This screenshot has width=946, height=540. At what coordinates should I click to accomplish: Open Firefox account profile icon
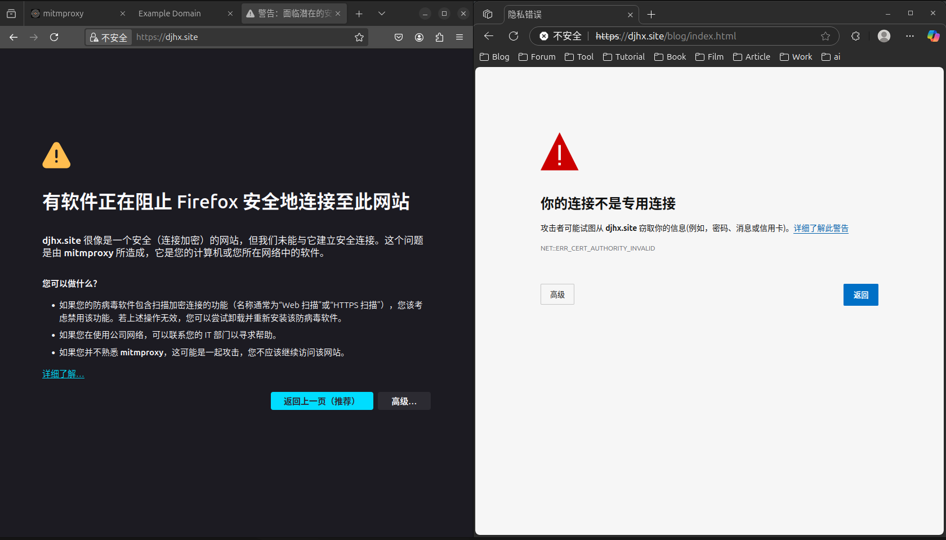coord(419,37)
